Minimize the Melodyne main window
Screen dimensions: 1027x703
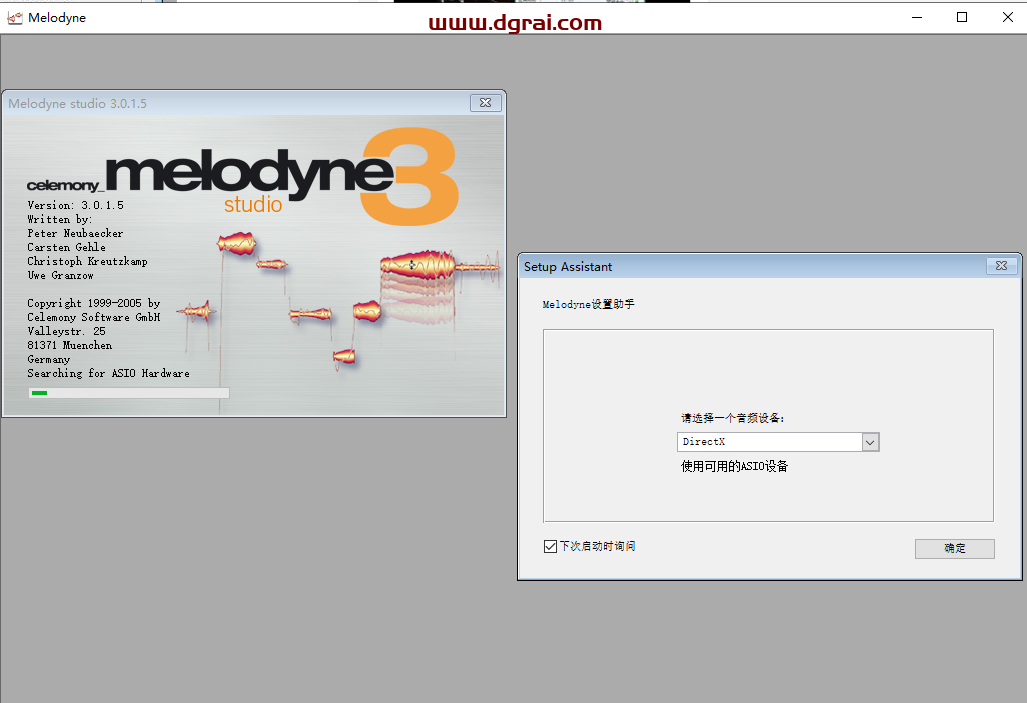[916, 17]
